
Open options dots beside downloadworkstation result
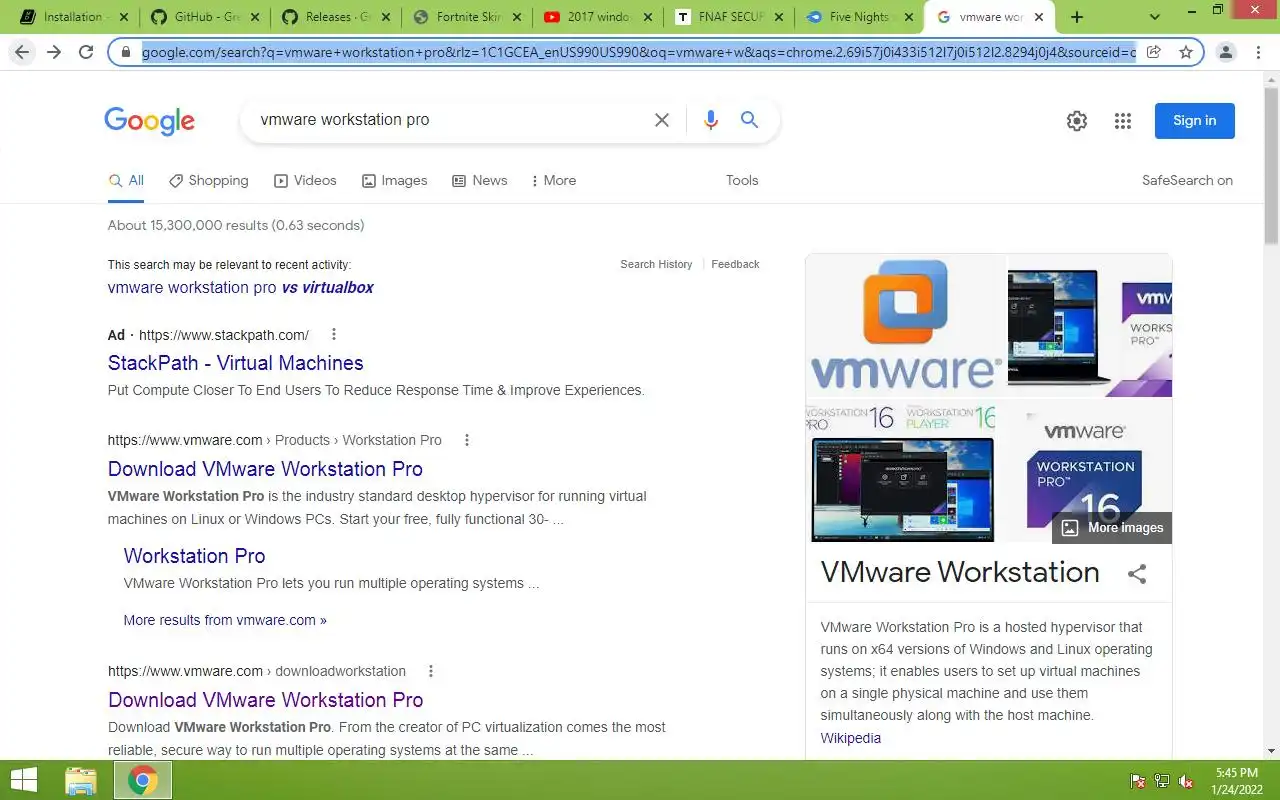click(431, 671)
